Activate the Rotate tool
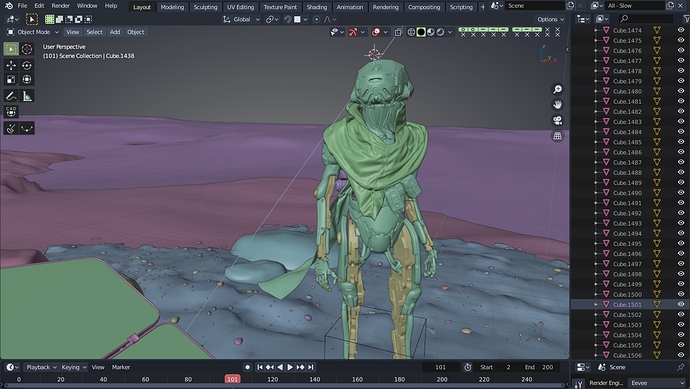This screenshot has height=389, width=690. (x=27, y=65)
